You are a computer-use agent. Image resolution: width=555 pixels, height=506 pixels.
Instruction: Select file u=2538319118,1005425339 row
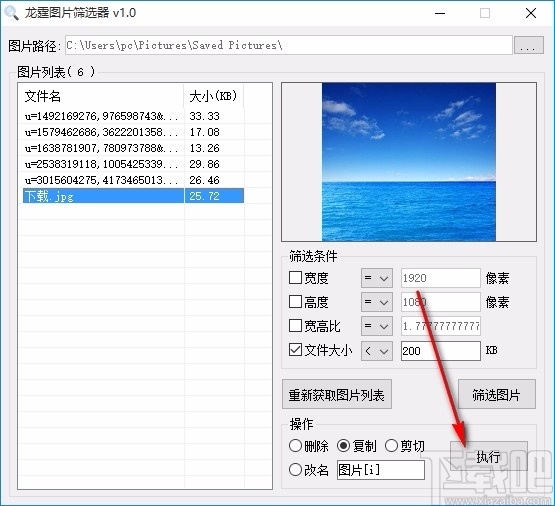coord(133,164)
